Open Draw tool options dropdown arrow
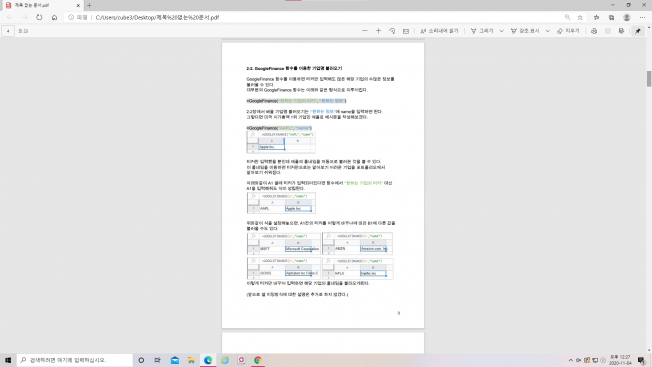This screenshot has height=367, width=652. 501,31
